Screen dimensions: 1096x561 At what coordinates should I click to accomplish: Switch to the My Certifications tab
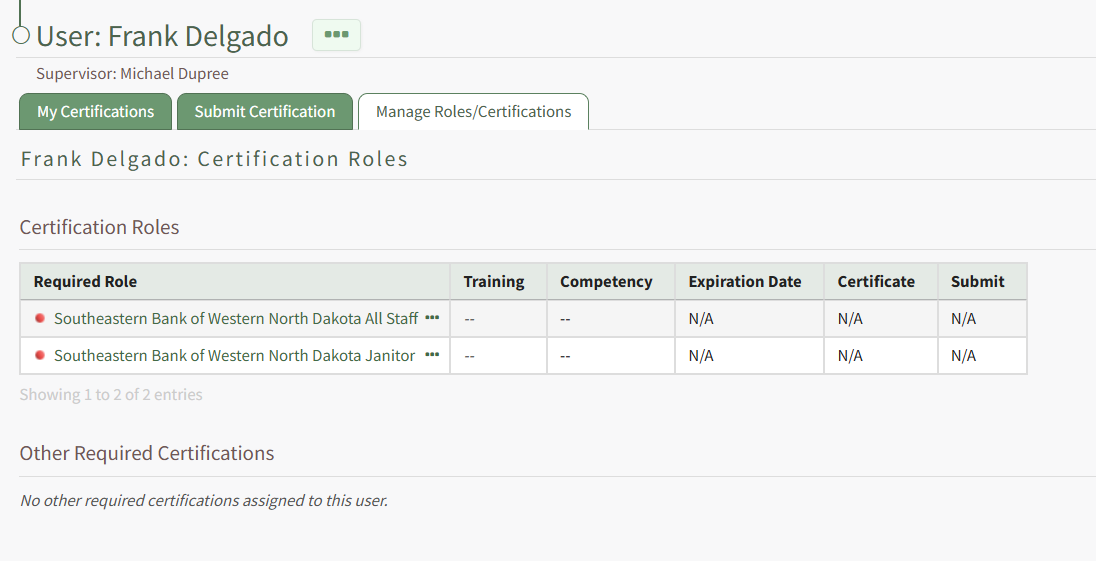click(96, 112)
